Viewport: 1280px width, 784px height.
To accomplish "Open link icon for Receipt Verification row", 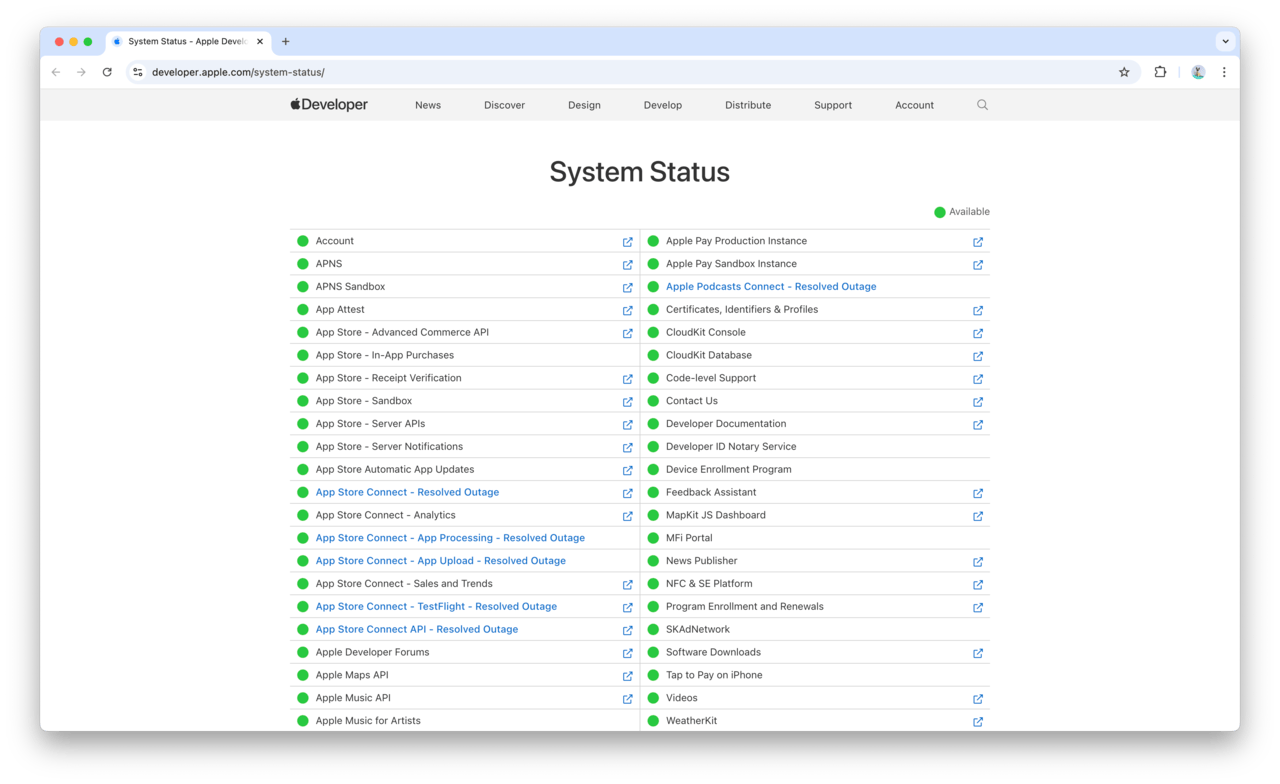I will pos(627,379).
